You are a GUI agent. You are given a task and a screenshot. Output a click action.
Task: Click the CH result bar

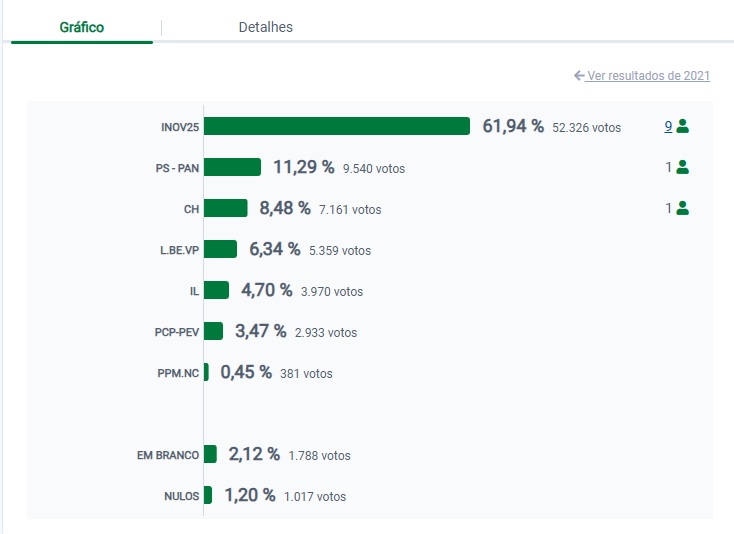(225, 208)
